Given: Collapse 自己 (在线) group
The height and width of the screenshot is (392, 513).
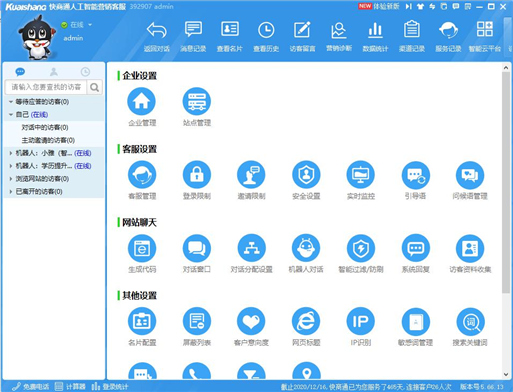Looking at the screenshot, I should click(x=11, y=115).
